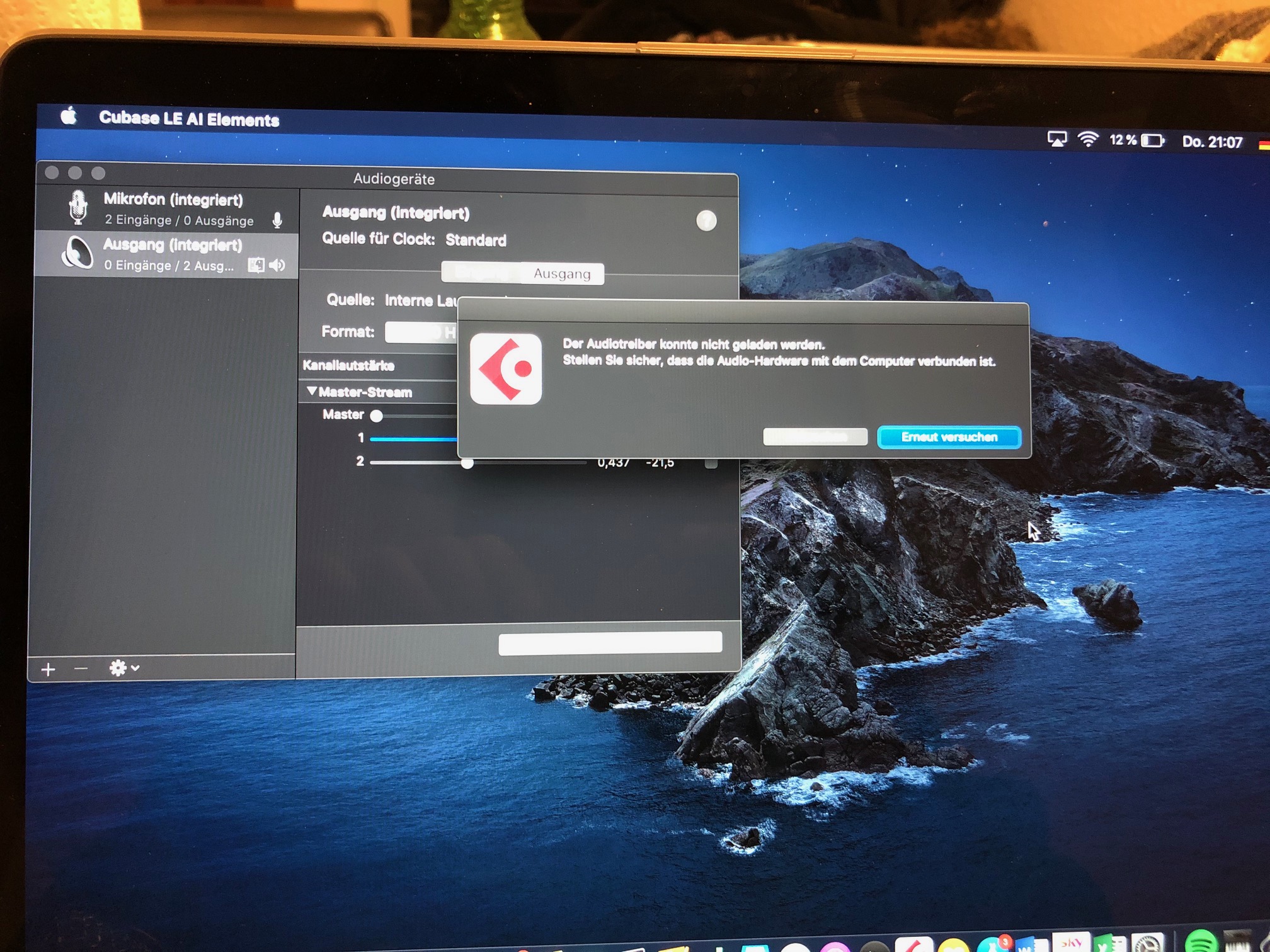The height and width of the screenshot is (952, 1270).
Task: Open the Spotify app in the Dock
Action: click(1200, 943)
